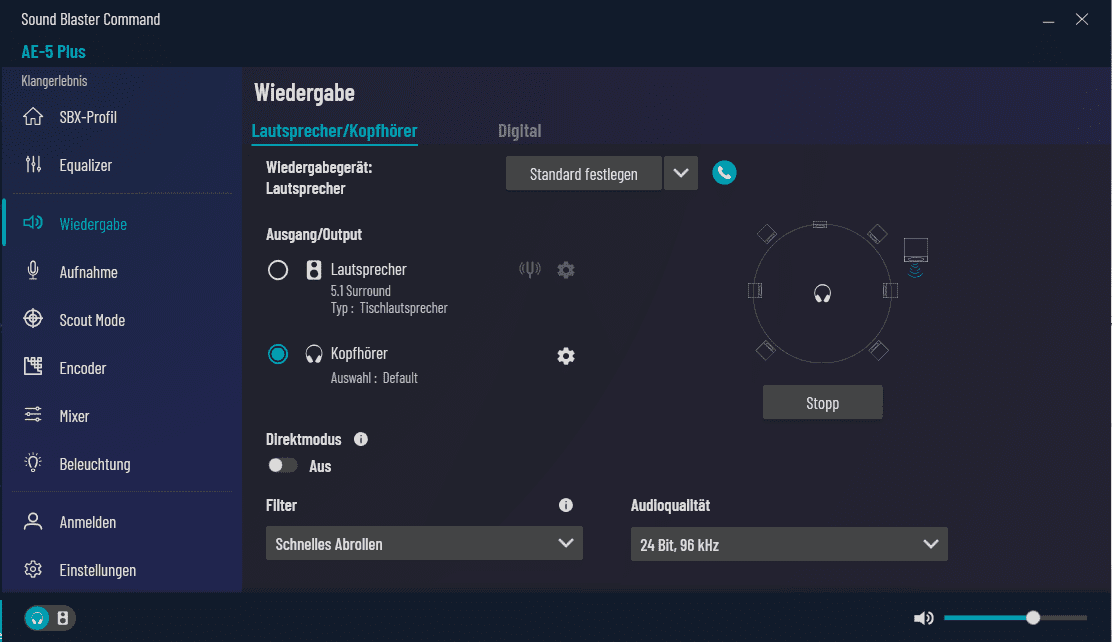
Task: Click the Aufnahme microphone icon
Action: [33, 270]
